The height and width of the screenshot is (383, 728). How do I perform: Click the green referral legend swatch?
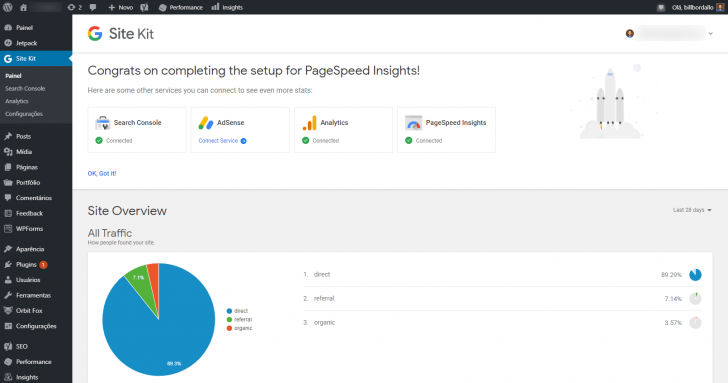pos(229,319)
